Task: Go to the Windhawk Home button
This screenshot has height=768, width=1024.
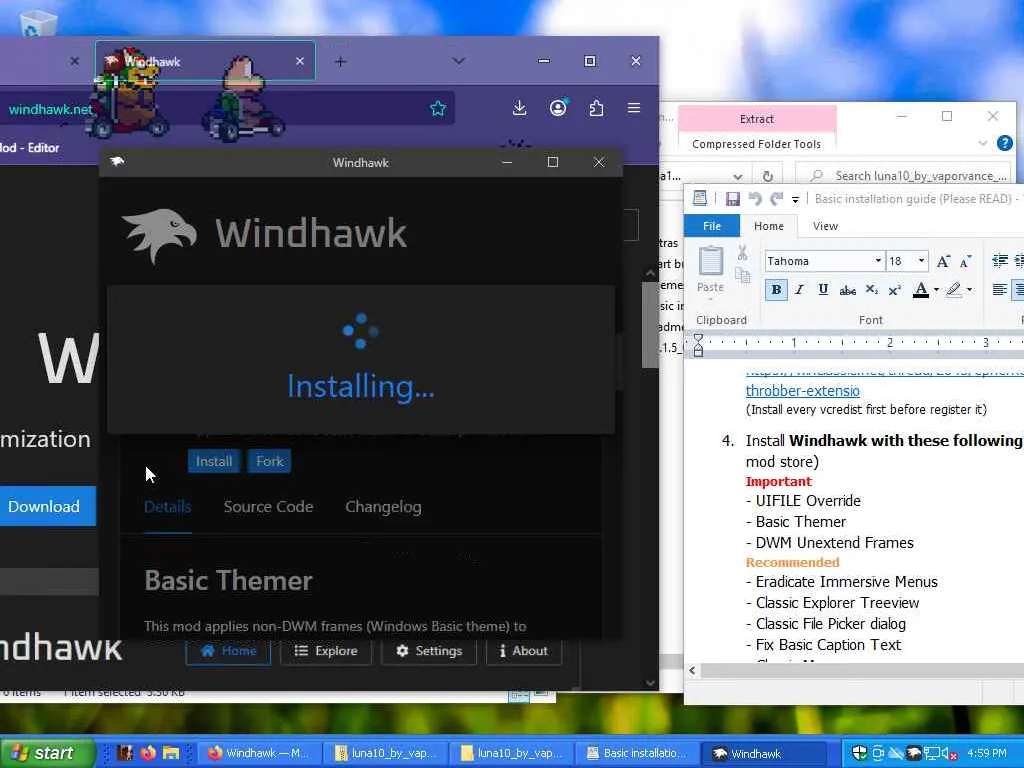Action: 228,651
